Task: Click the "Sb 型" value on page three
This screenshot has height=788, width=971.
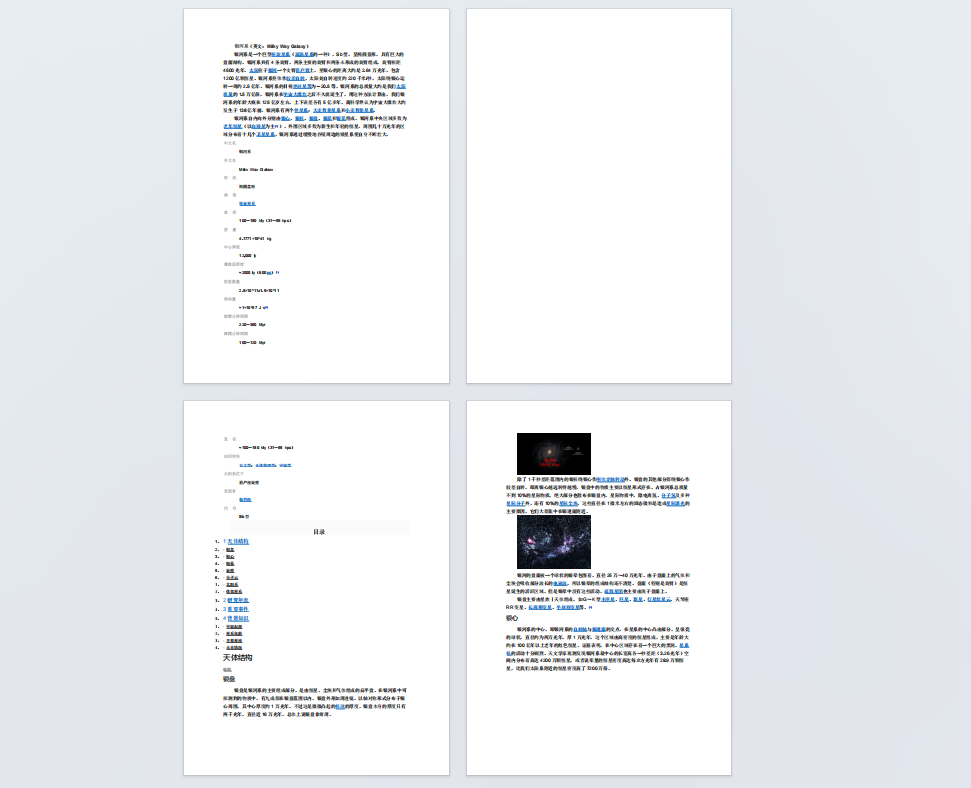Action: click(x=244, y=517)
